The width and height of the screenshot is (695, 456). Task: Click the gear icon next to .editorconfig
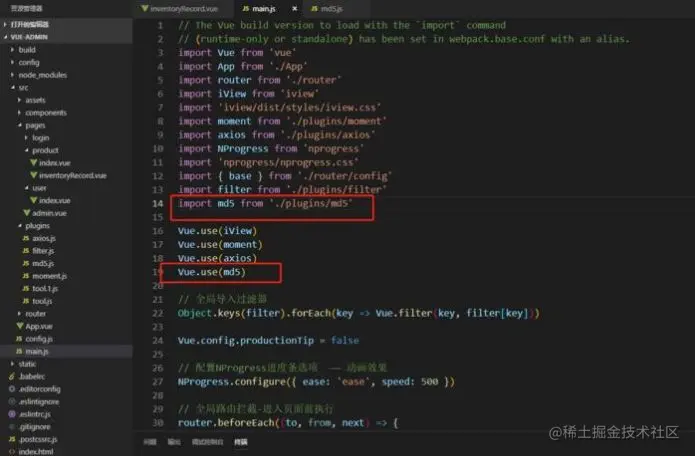(x=12, y=389)
